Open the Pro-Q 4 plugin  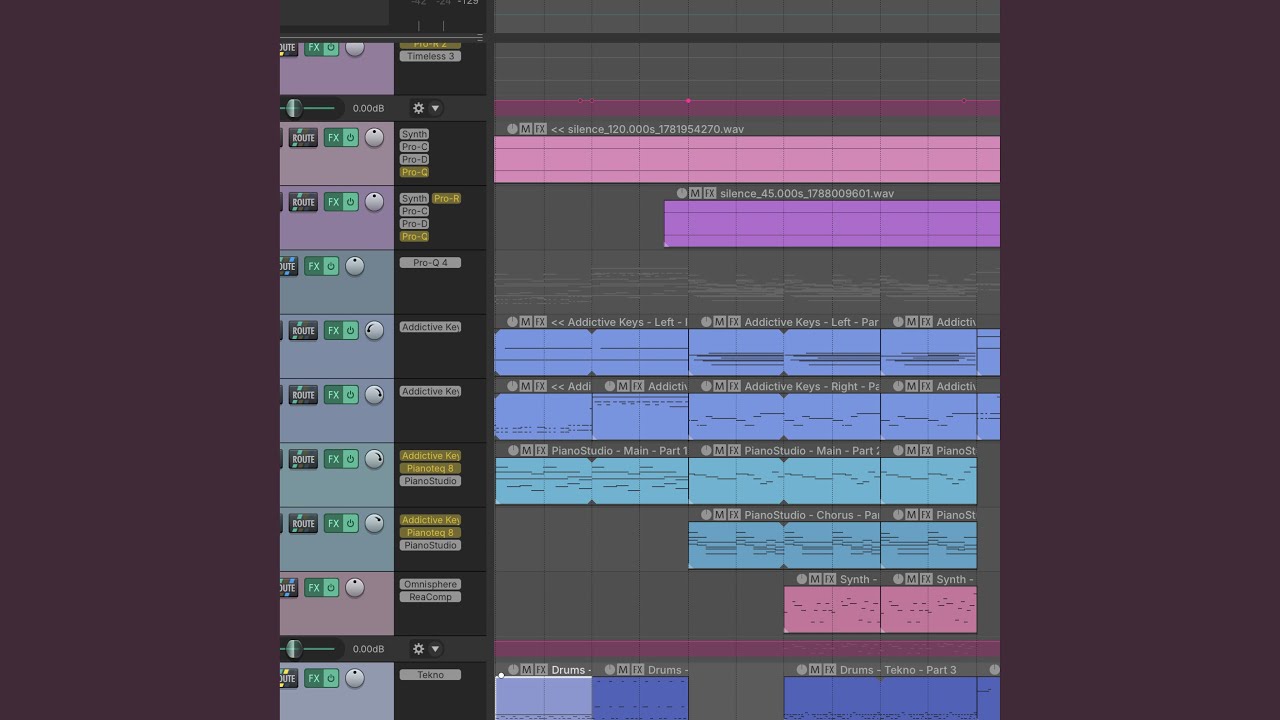(x=430, y=263)
